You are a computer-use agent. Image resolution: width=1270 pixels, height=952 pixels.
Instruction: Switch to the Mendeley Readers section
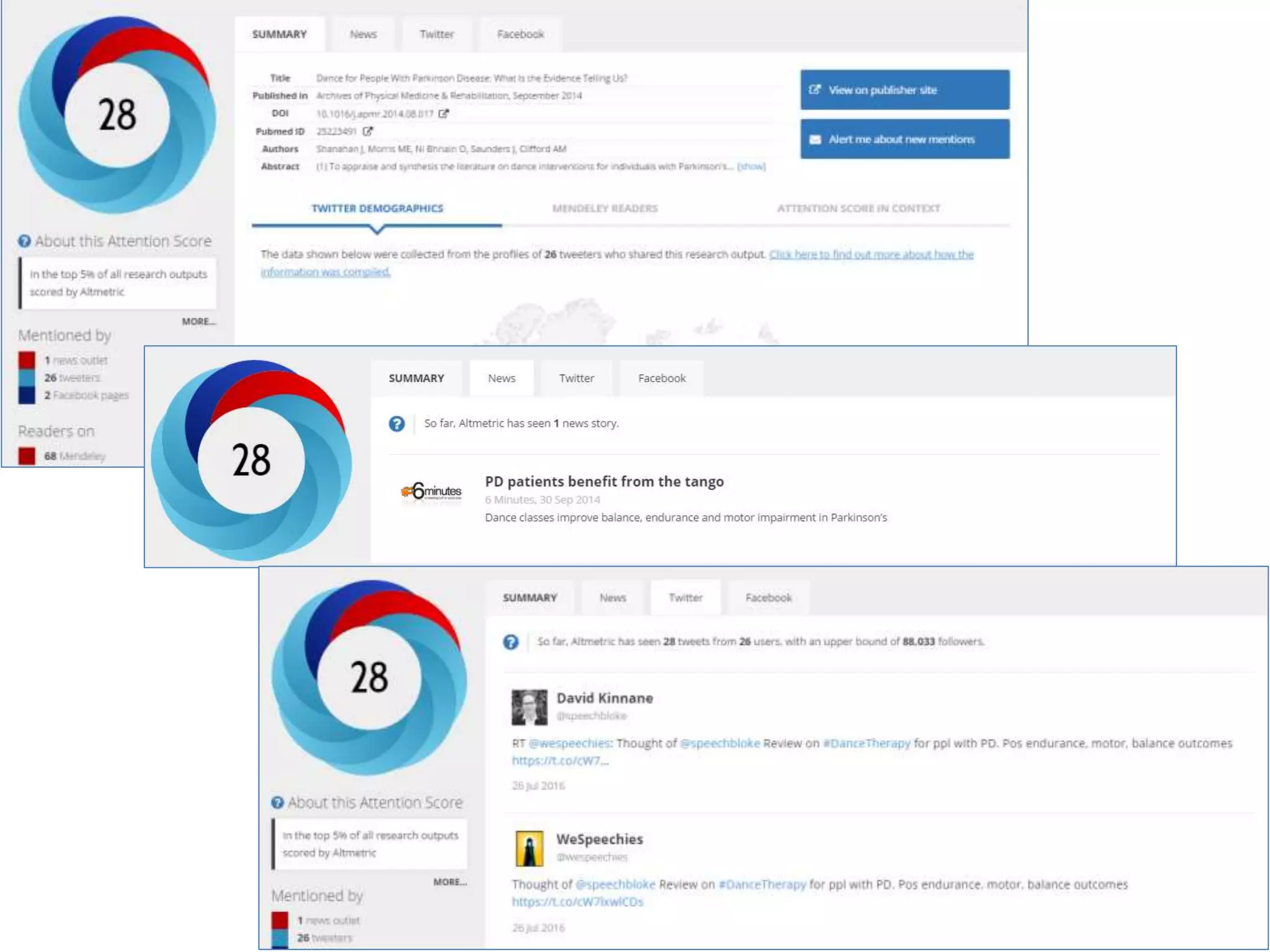coord(605,209)
